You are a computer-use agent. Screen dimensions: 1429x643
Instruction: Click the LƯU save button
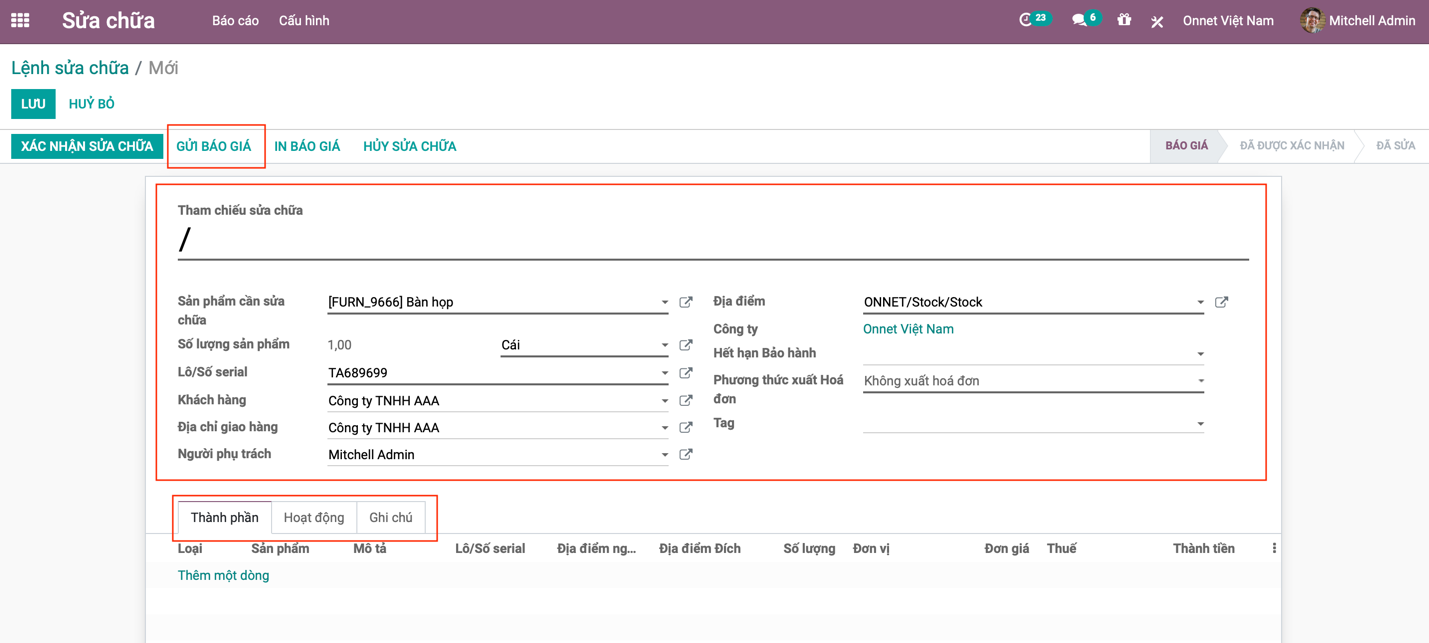(x=33, y=104)
